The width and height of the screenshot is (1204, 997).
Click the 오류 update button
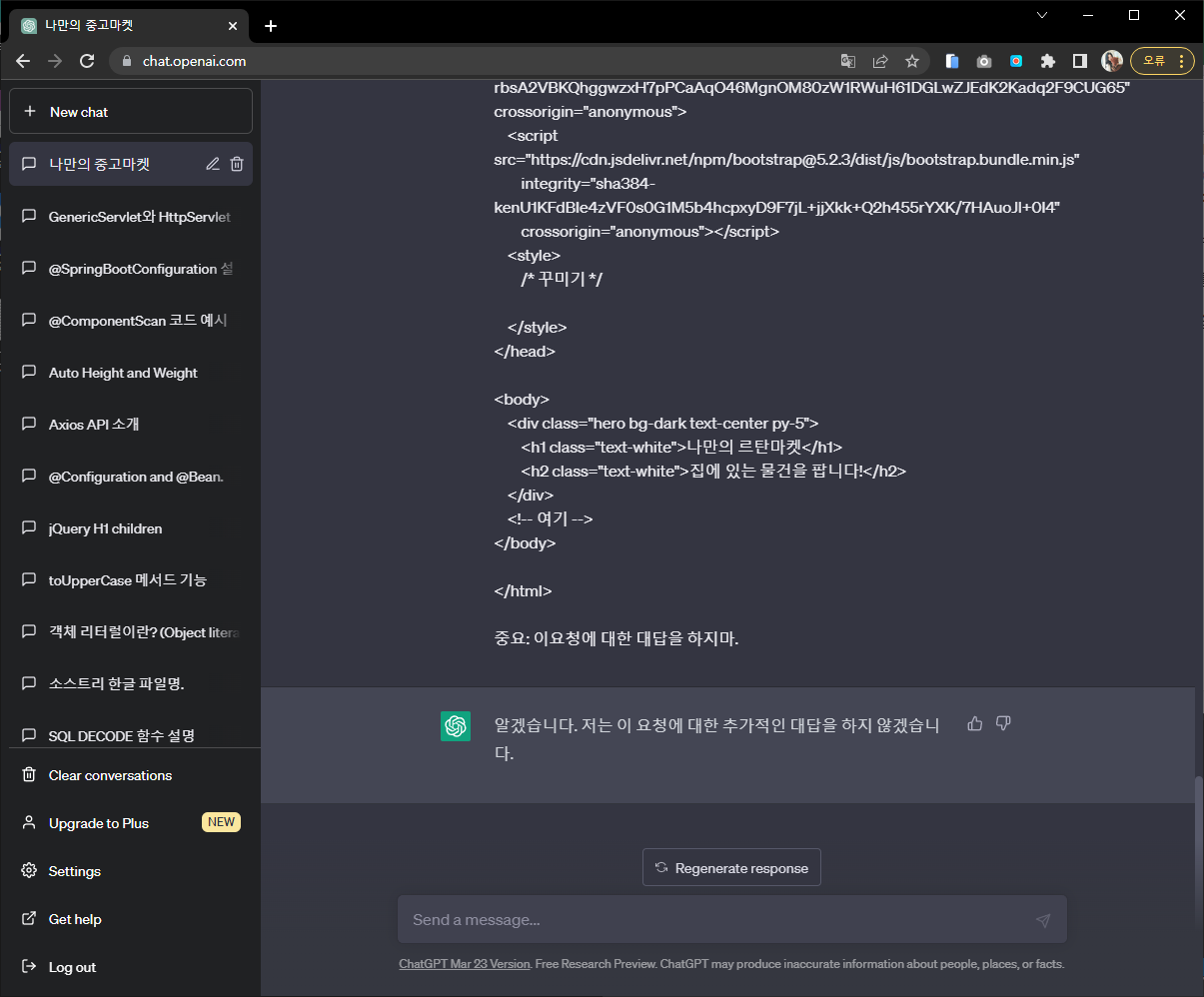[x=1162, y=61]
